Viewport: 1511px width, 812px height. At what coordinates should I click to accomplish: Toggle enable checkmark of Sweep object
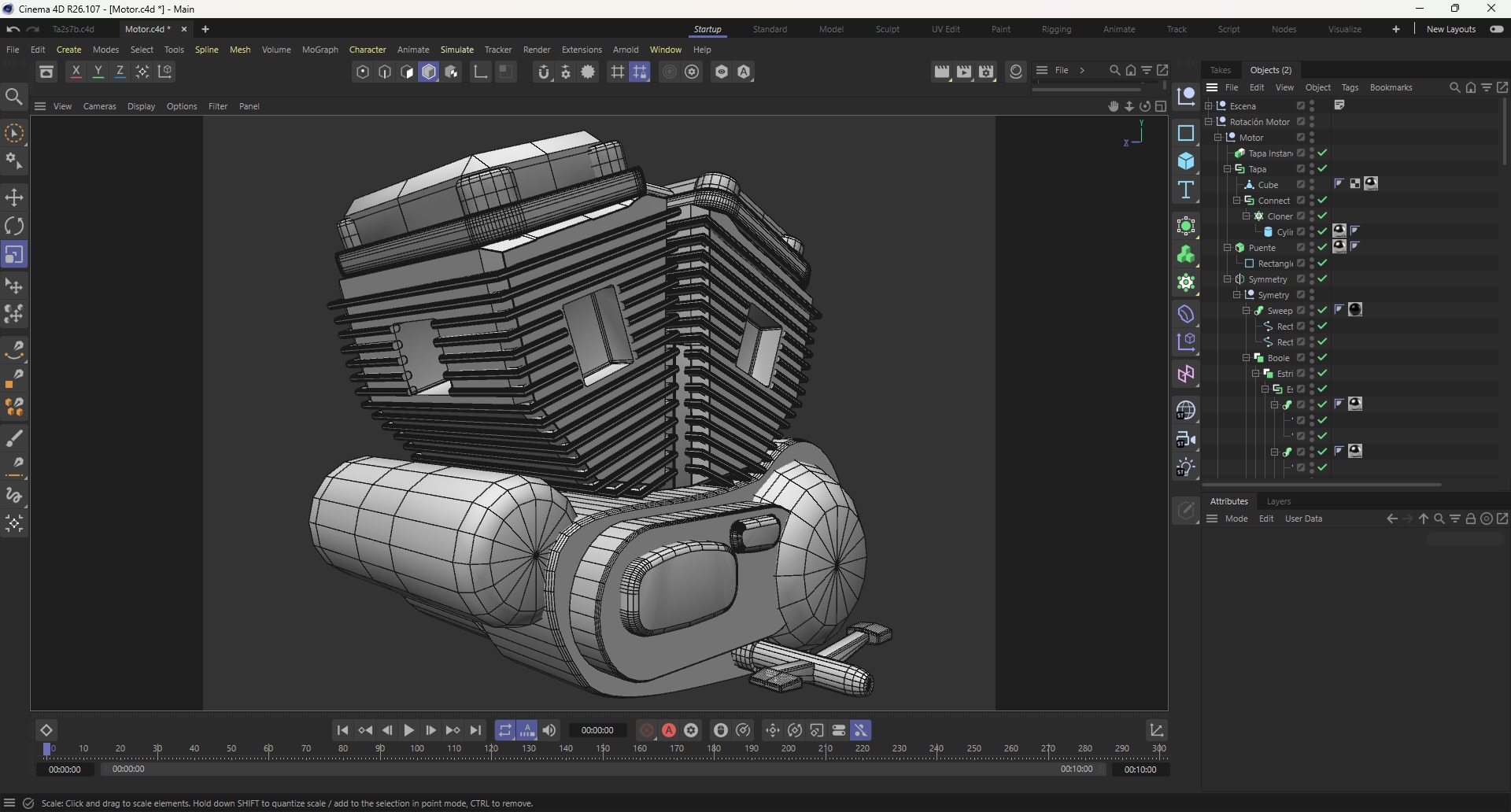[1324, 311]
